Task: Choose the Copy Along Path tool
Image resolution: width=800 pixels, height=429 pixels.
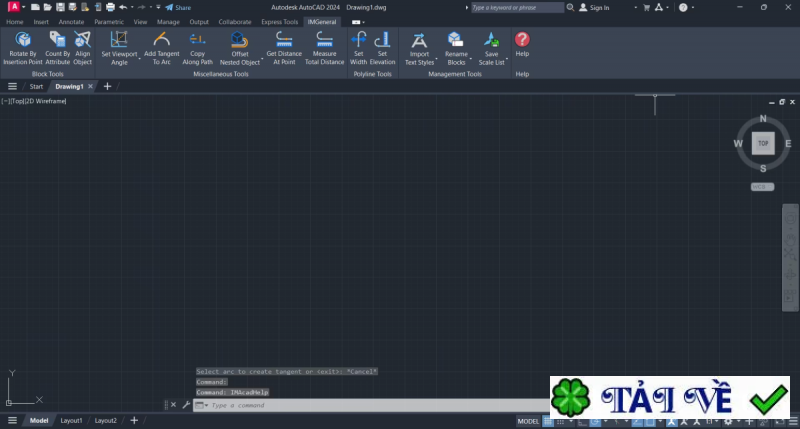Action: tap(198, 47)
